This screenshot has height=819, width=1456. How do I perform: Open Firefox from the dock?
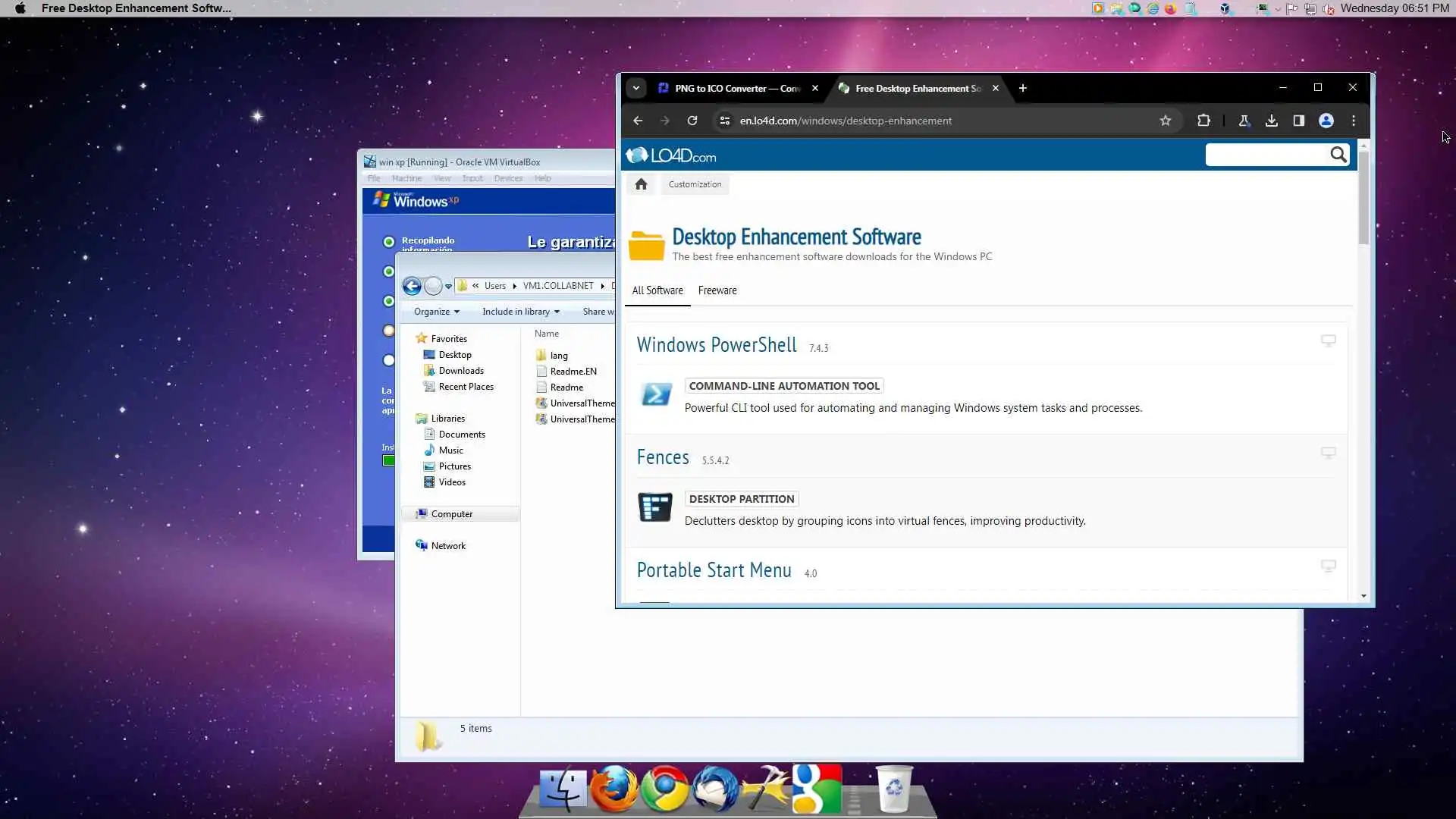(613, 789)
